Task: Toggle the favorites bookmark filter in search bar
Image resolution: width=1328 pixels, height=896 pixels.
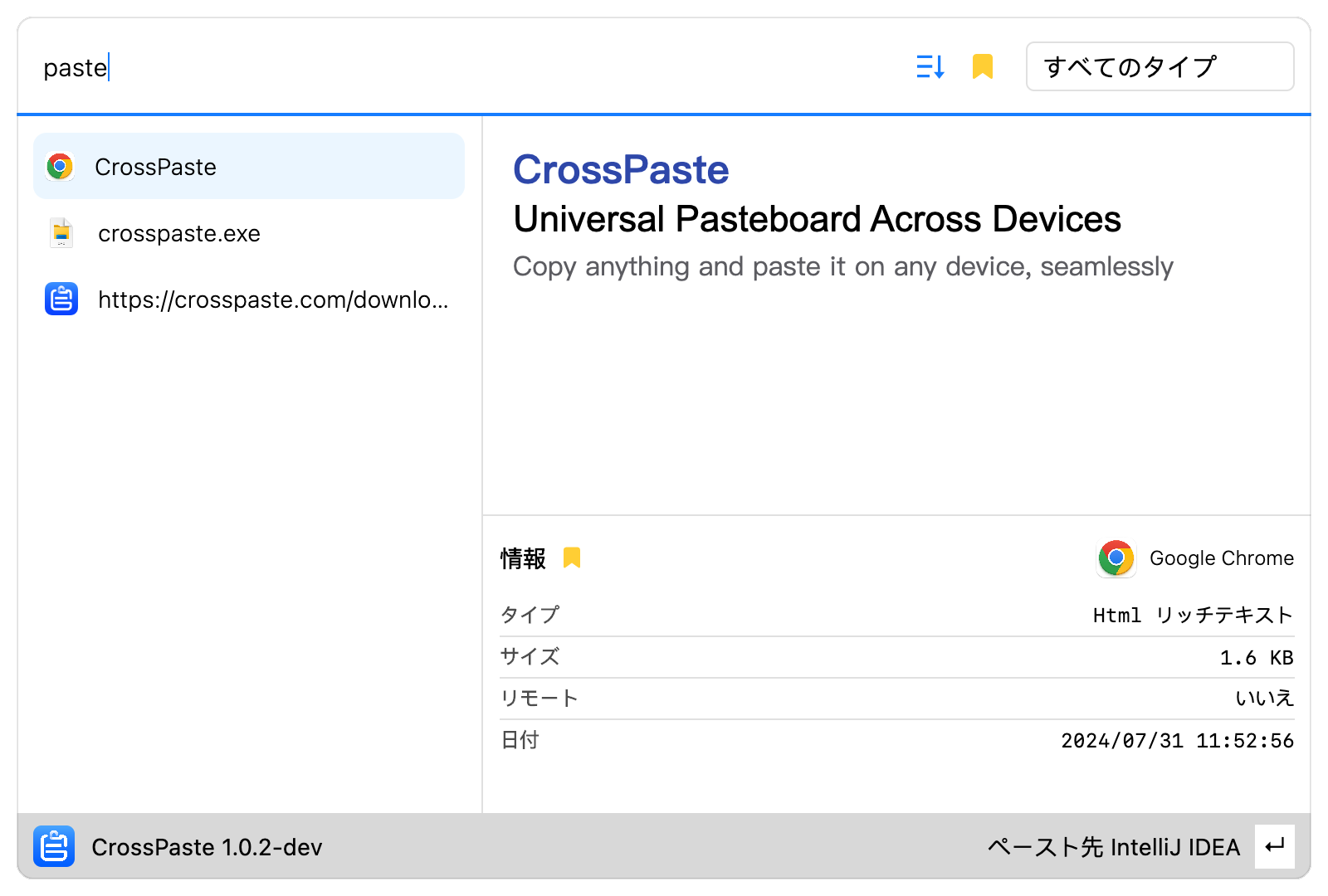Action: 983,66
